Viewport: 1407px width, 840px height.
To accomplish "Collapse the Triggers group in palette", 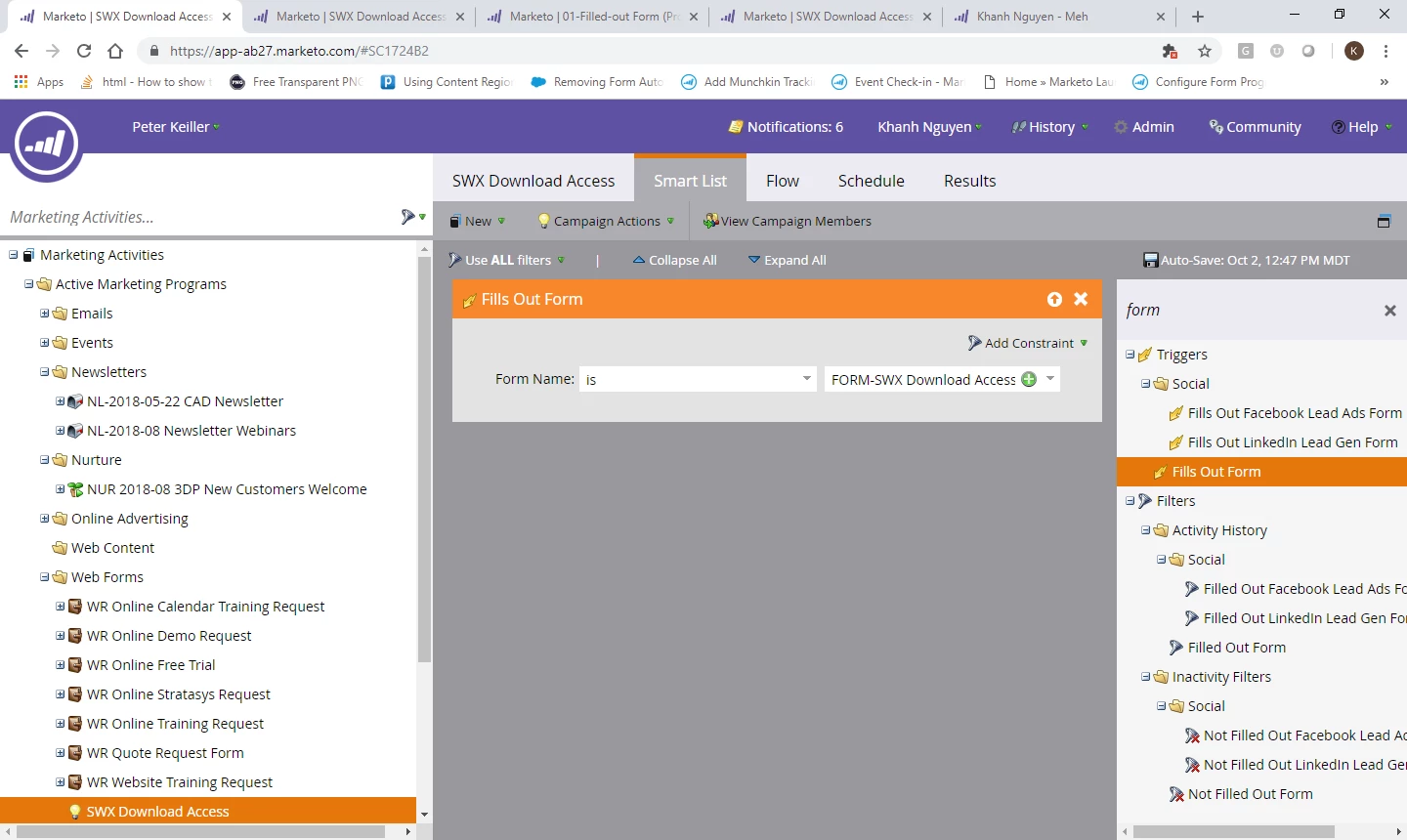I will coord(1130,355).
